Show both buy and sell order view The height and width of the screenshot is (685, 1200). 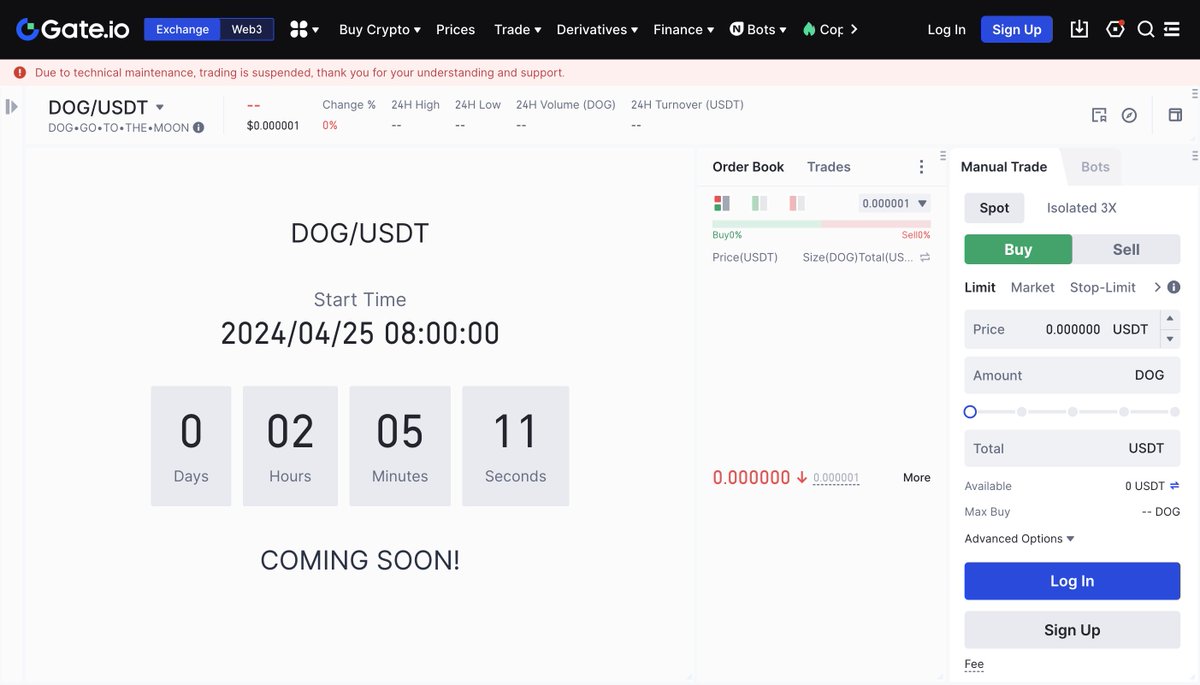pyautogui.click(x=721, y=203)
